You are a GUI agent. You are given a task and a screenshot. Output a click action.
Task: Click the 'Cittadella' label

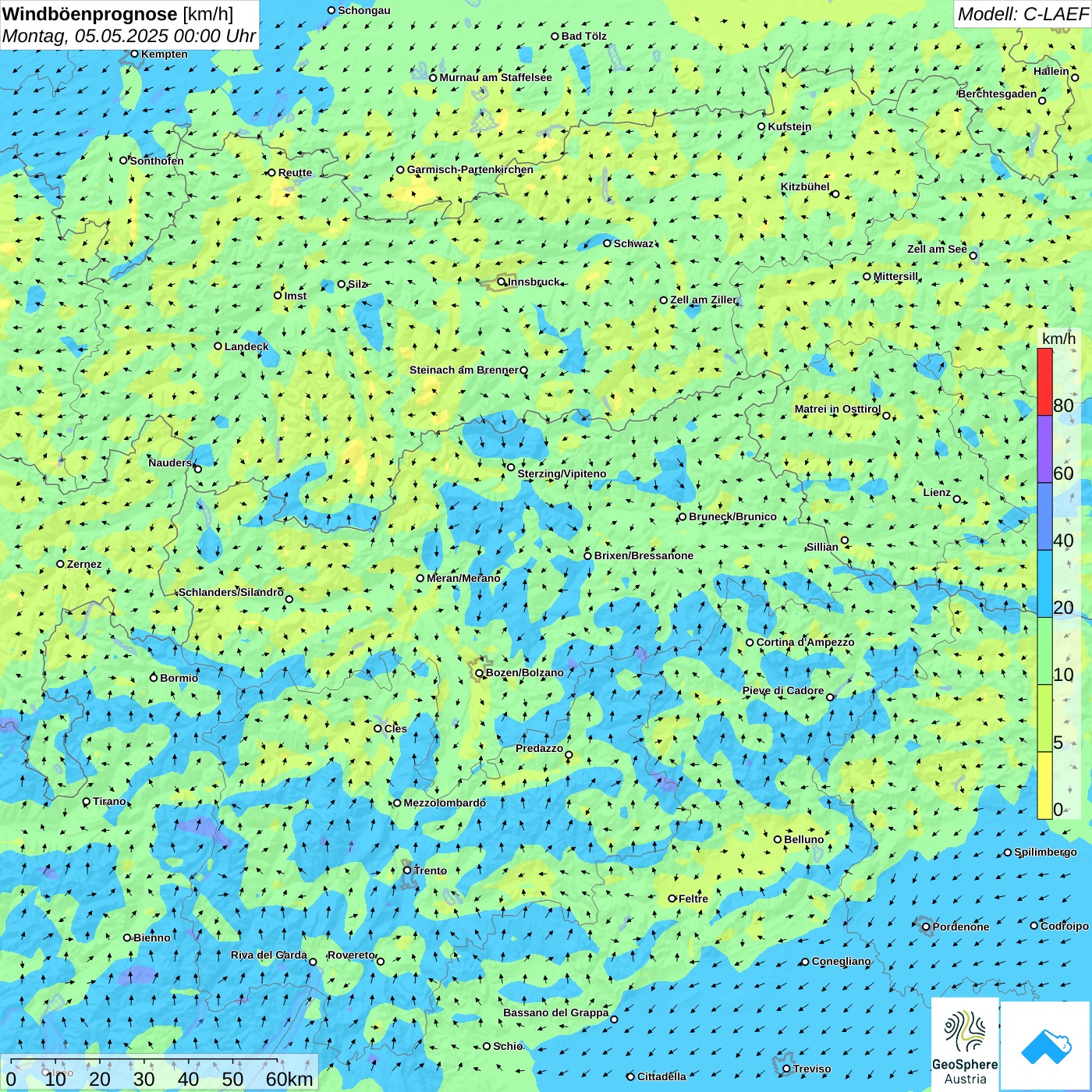coord(662,1076)
